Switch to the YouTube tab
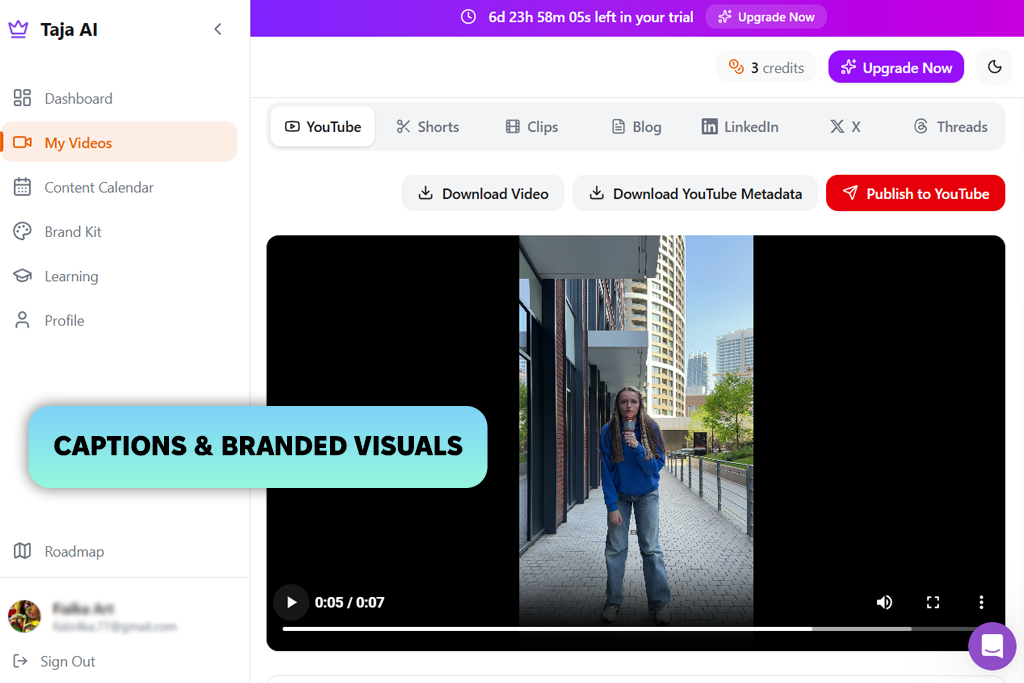Viewport: 1024px width, 683px height. [323, 127]
